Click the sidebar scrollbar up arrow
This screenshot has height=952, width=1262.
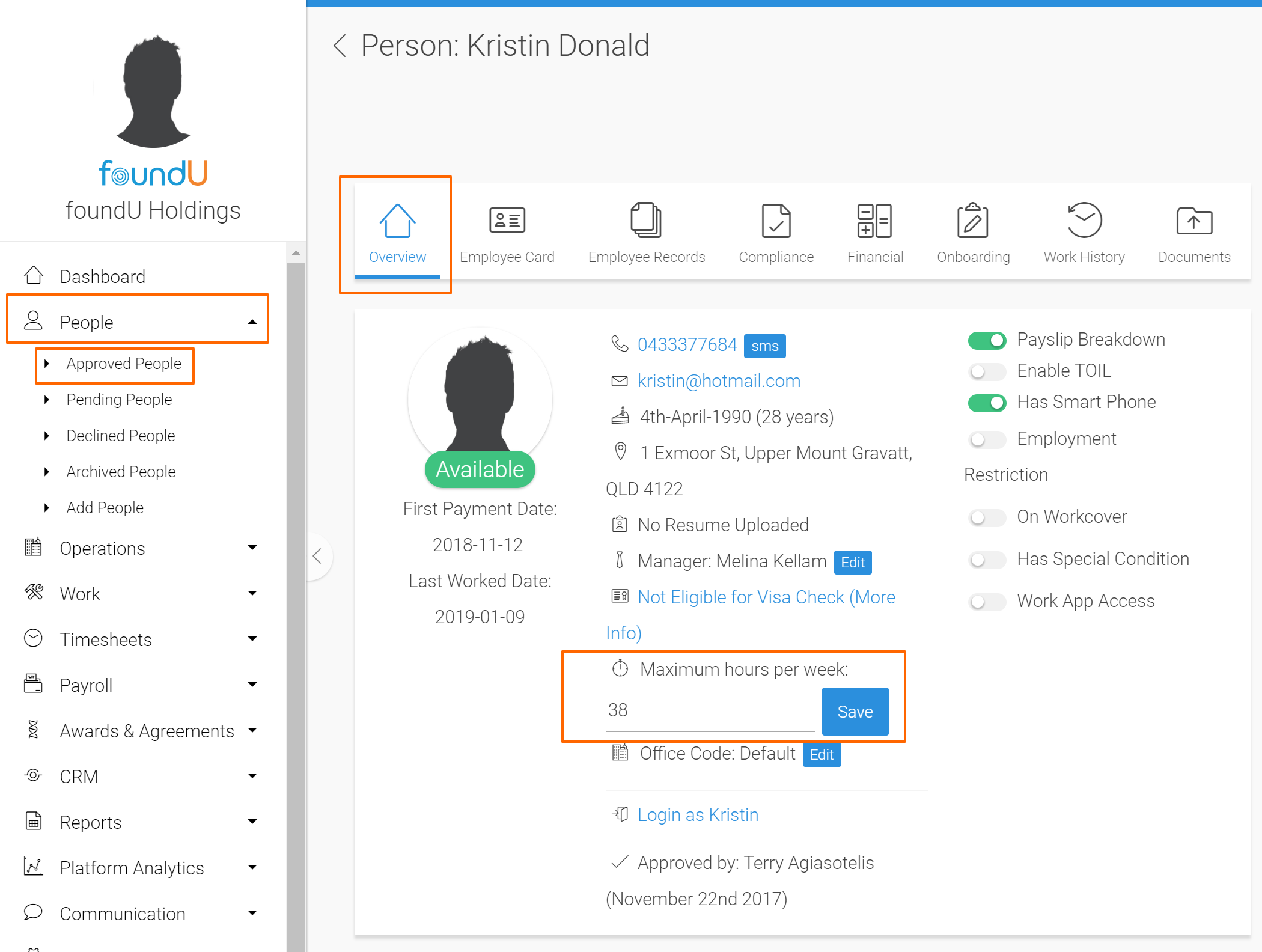point(296,254)
